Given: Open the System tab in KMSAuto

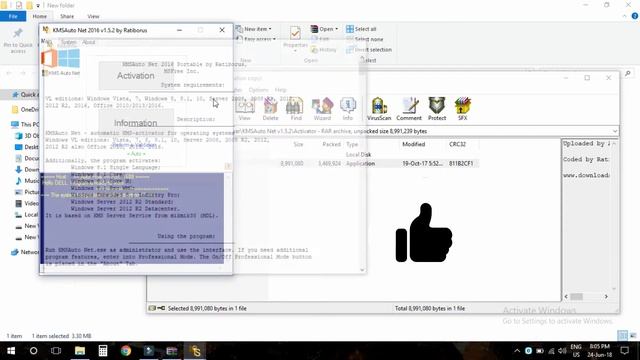Looking at the screenshot, I should coord(69,42).
